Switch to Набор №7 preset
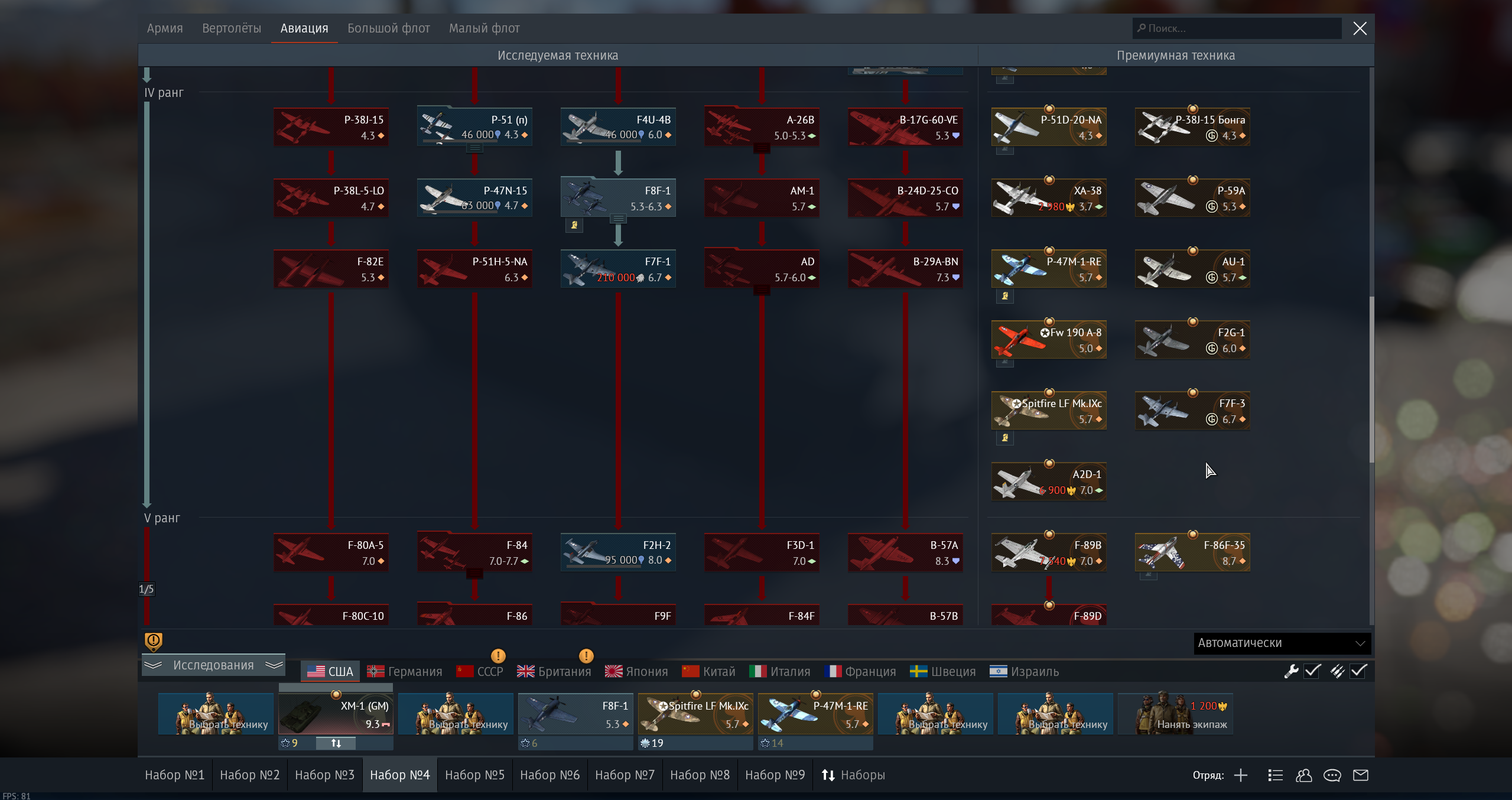Image resolution: width=1512 pixels, height=800 pixels. [x=625, y=775]
